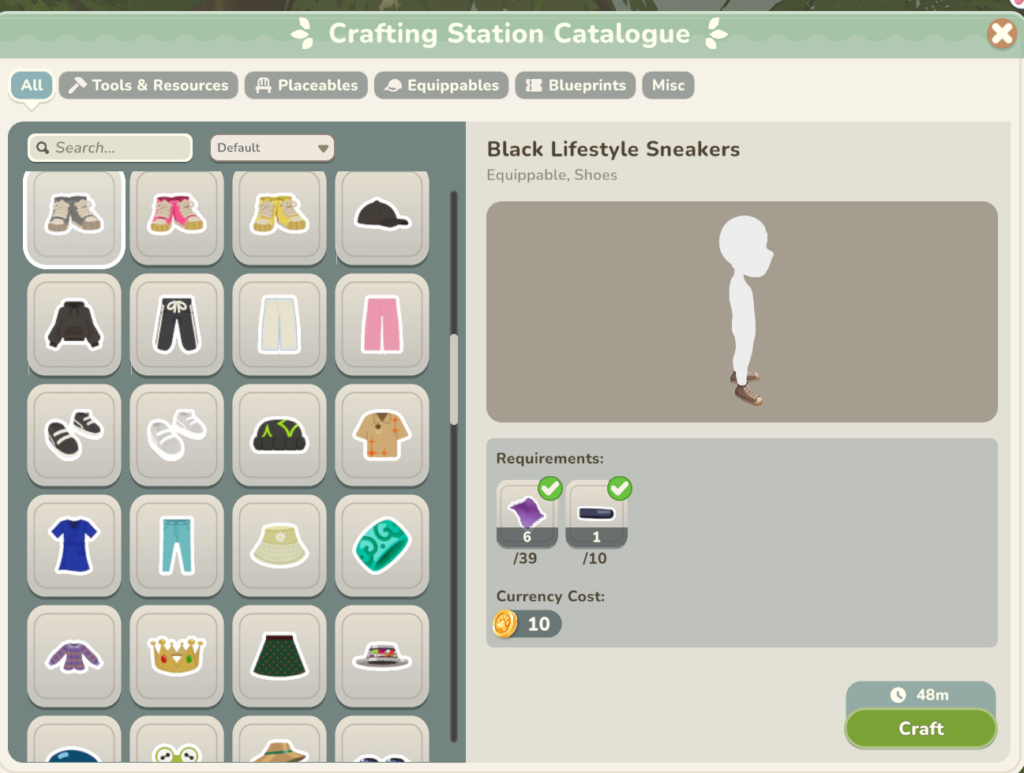Screen dimensions: 1024x773
Task: Open the Default sort dropdown
Action: pyautogui.click(x=272, y=148)
